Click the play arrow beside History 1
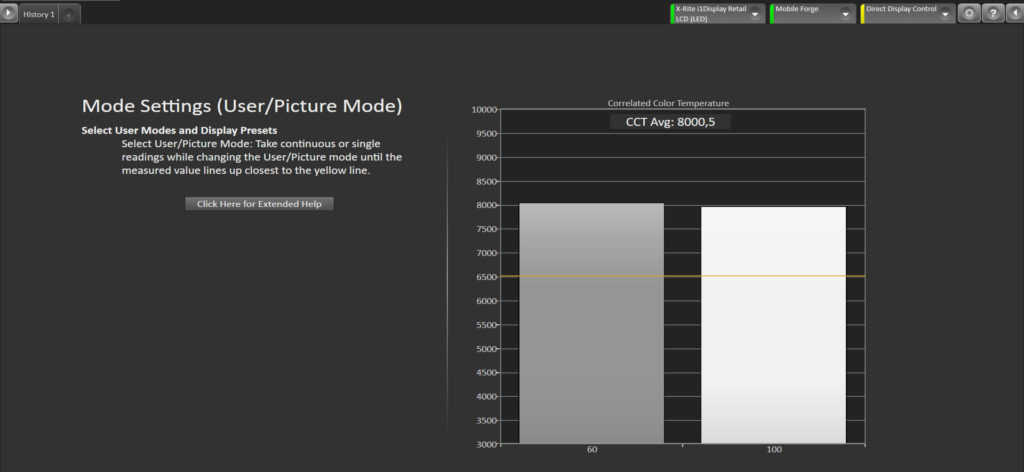 point(10,14)
